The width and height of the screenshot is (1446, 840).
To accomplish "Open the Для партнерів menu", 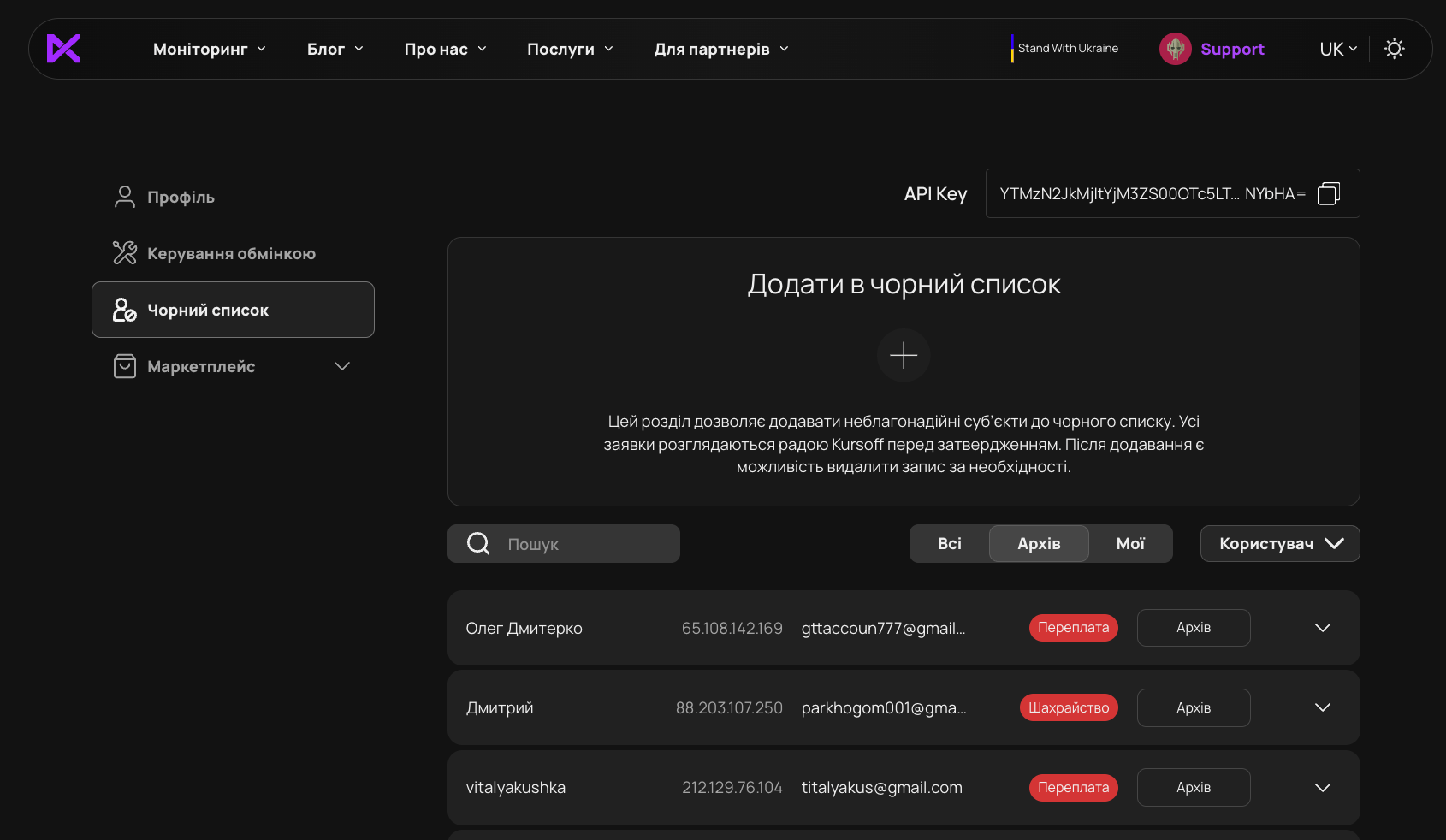I will click(x=721, y=49).
